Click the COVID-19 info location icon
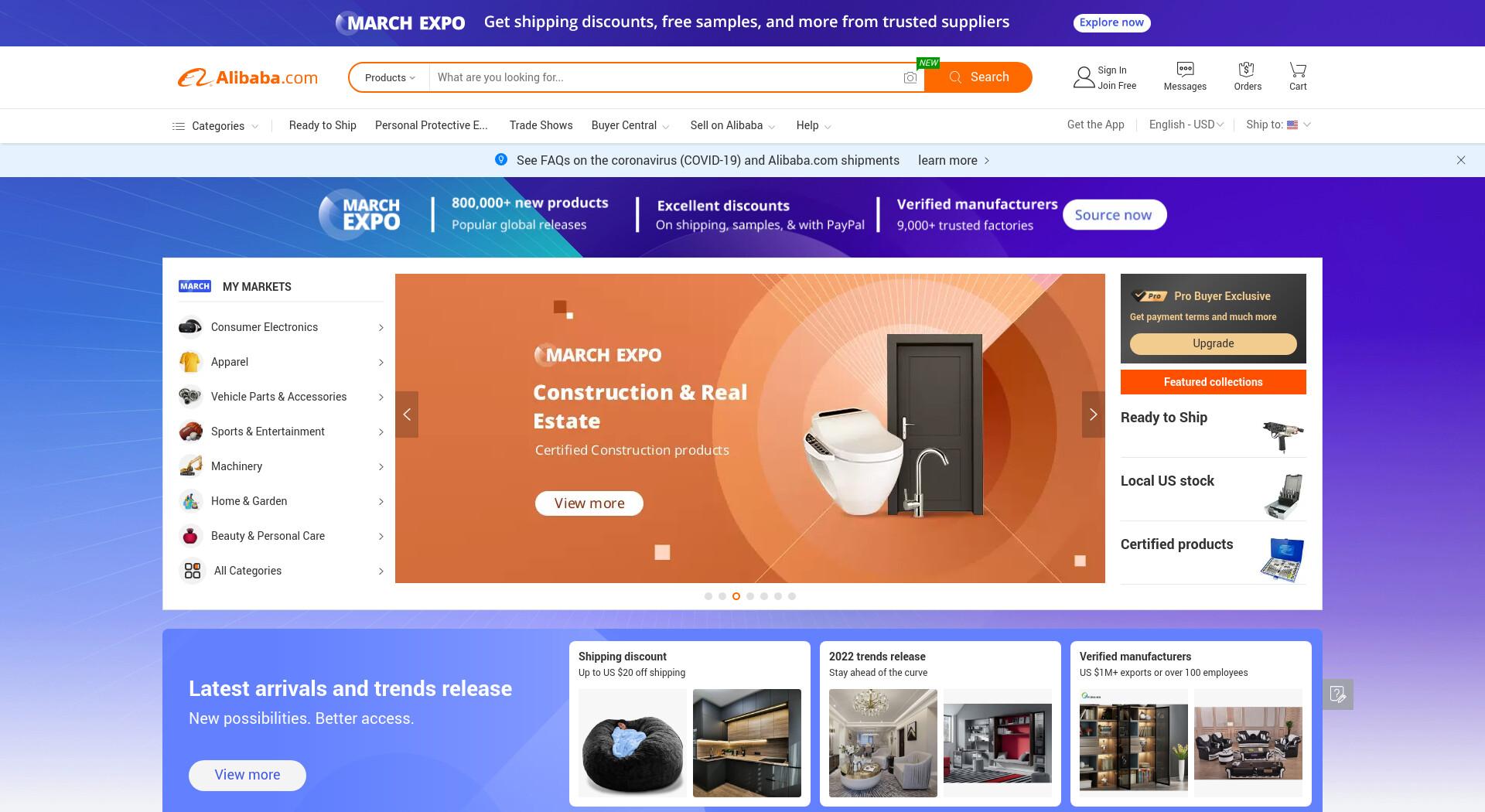 tap(501, 159)
